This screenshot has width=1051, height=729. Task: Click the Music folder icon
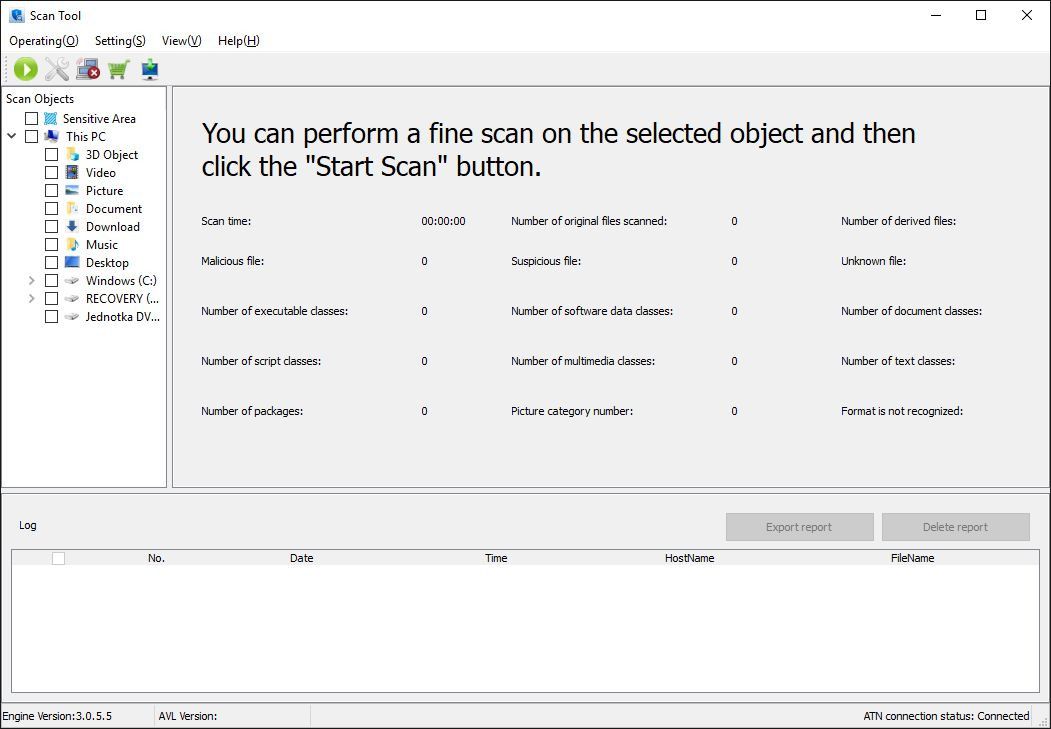coord(72,245)
